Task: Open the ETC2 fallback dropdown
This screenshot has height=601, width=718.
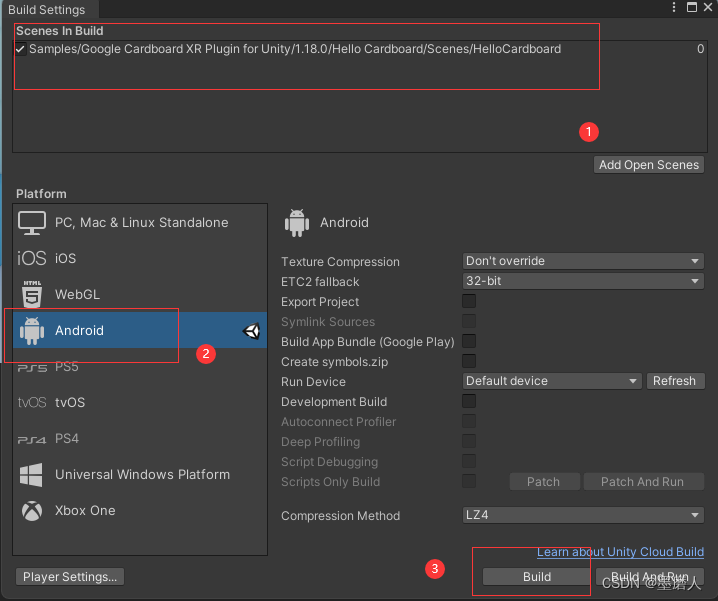Action: click(x=583, y=281)
